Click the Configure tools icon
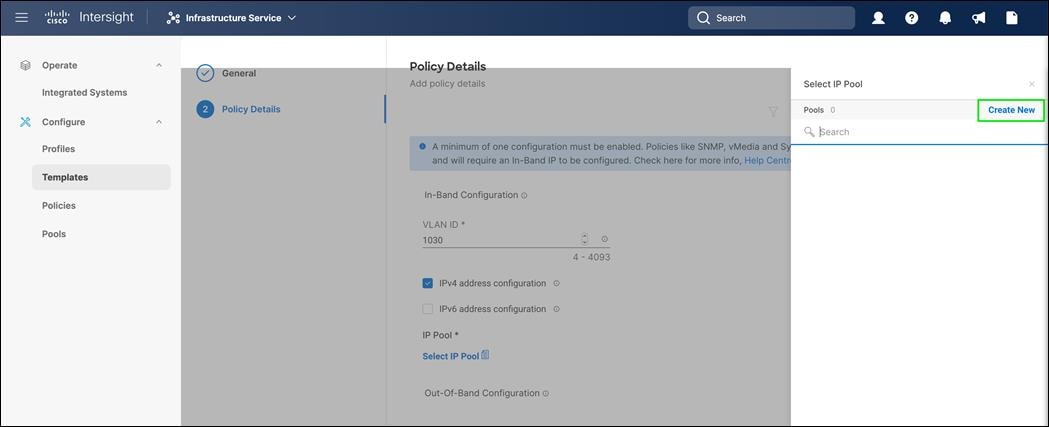The image size is (1049, 427). coord(25,122)
